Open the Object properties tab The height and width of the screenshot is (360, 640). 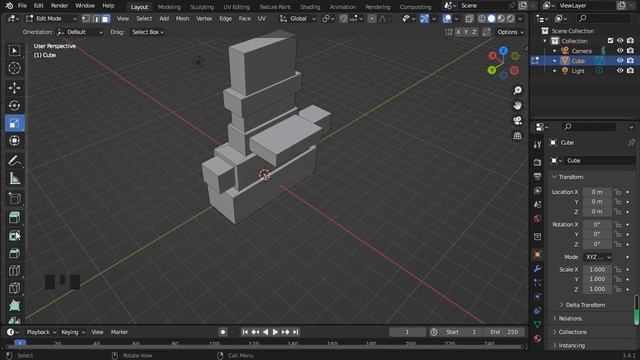click(x=538, y=254)
